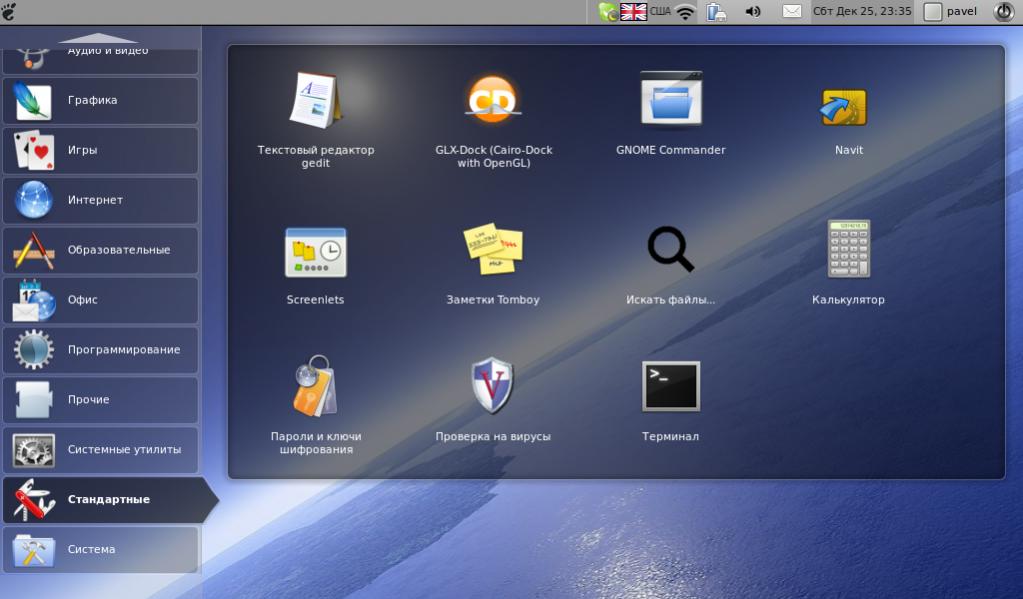Launch the Screenlets application

tap(315, 251)
